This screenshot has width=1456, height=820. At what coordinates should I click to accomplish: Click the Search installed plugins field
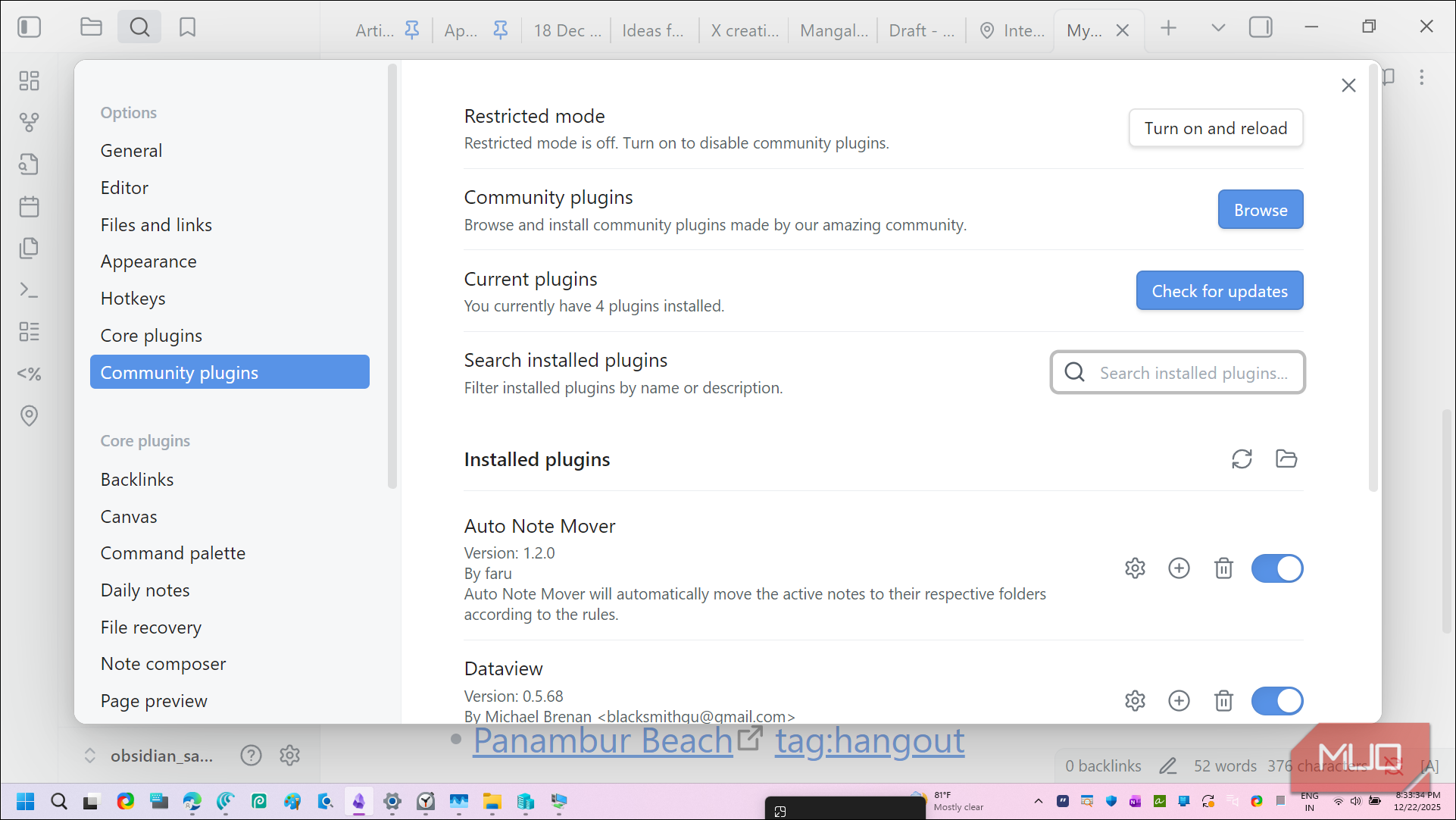[x=1177, y=372]
